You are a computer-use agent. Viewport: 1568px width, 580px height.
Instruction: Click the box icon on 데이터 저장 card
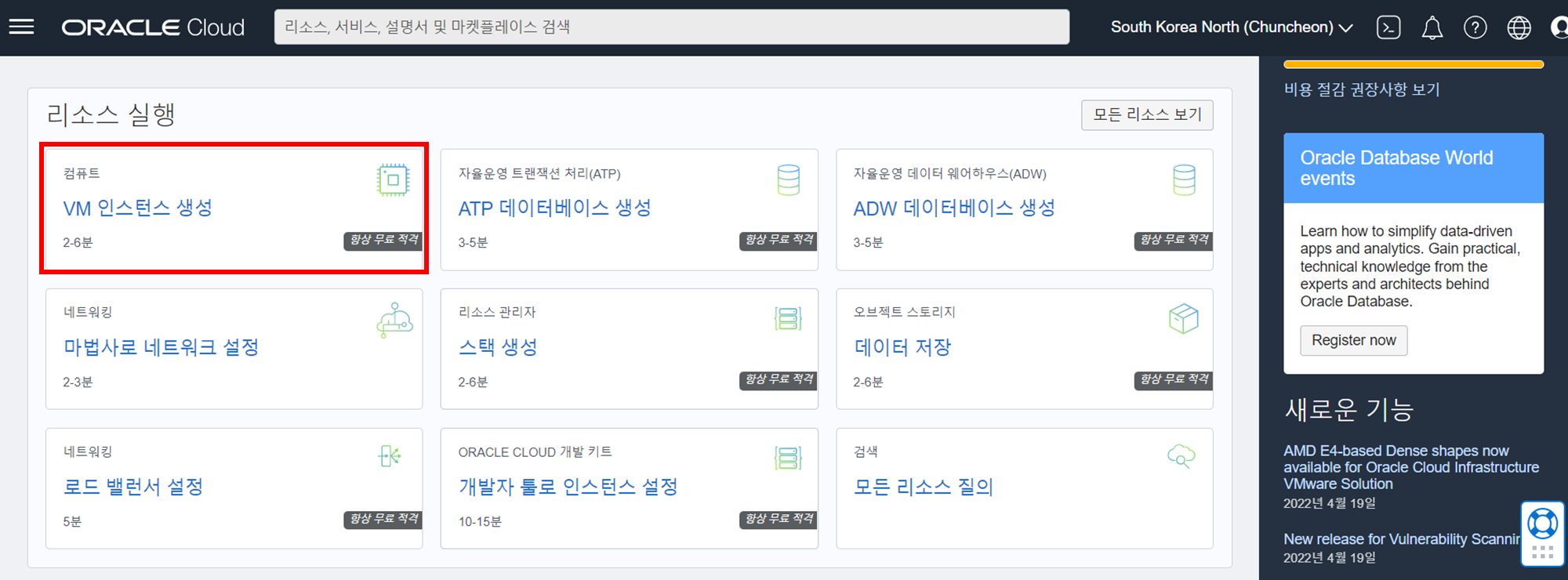(1184, 319)
